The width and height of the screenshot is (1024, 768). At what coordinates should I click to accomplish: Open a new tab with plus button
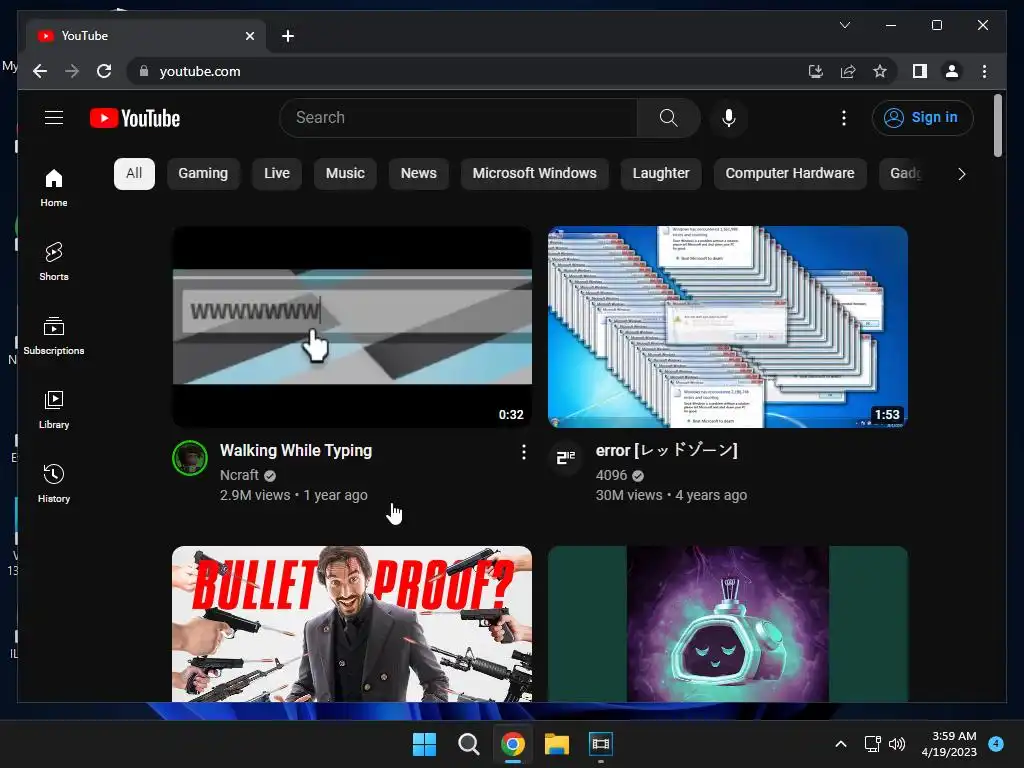[x=287, y=36]
